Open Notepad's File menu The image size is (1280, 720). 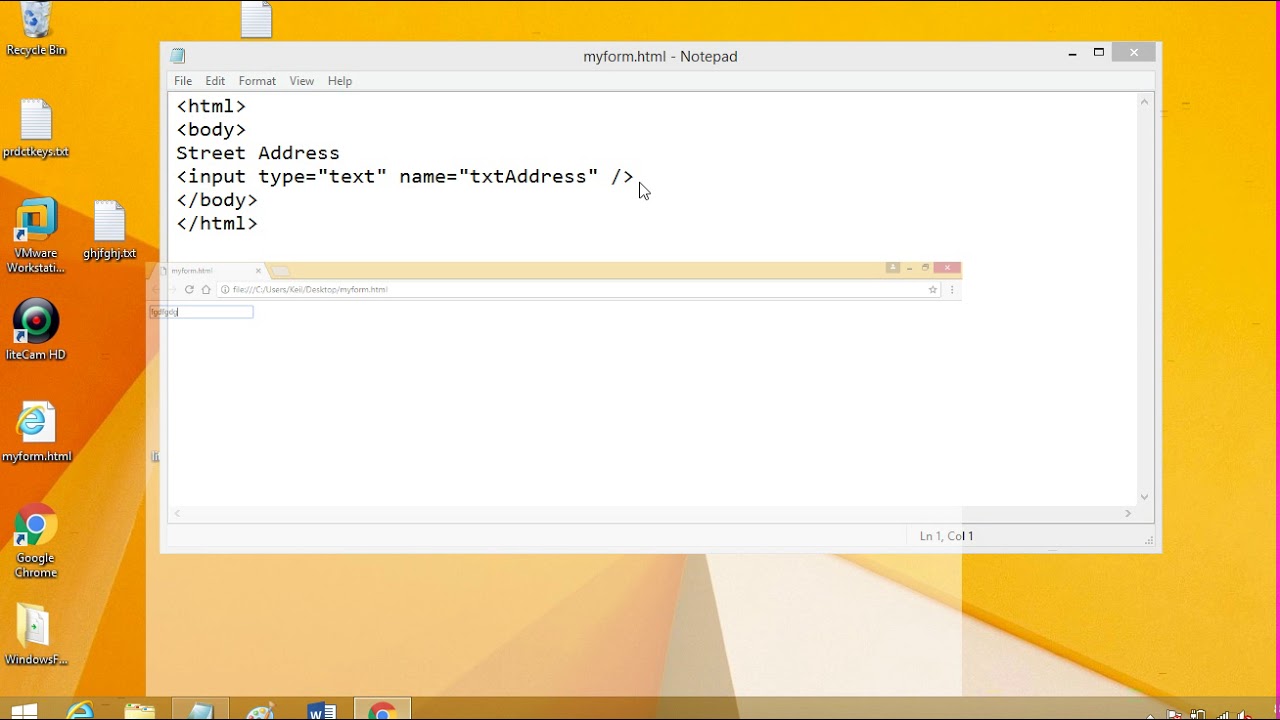(x=183, y=81)
